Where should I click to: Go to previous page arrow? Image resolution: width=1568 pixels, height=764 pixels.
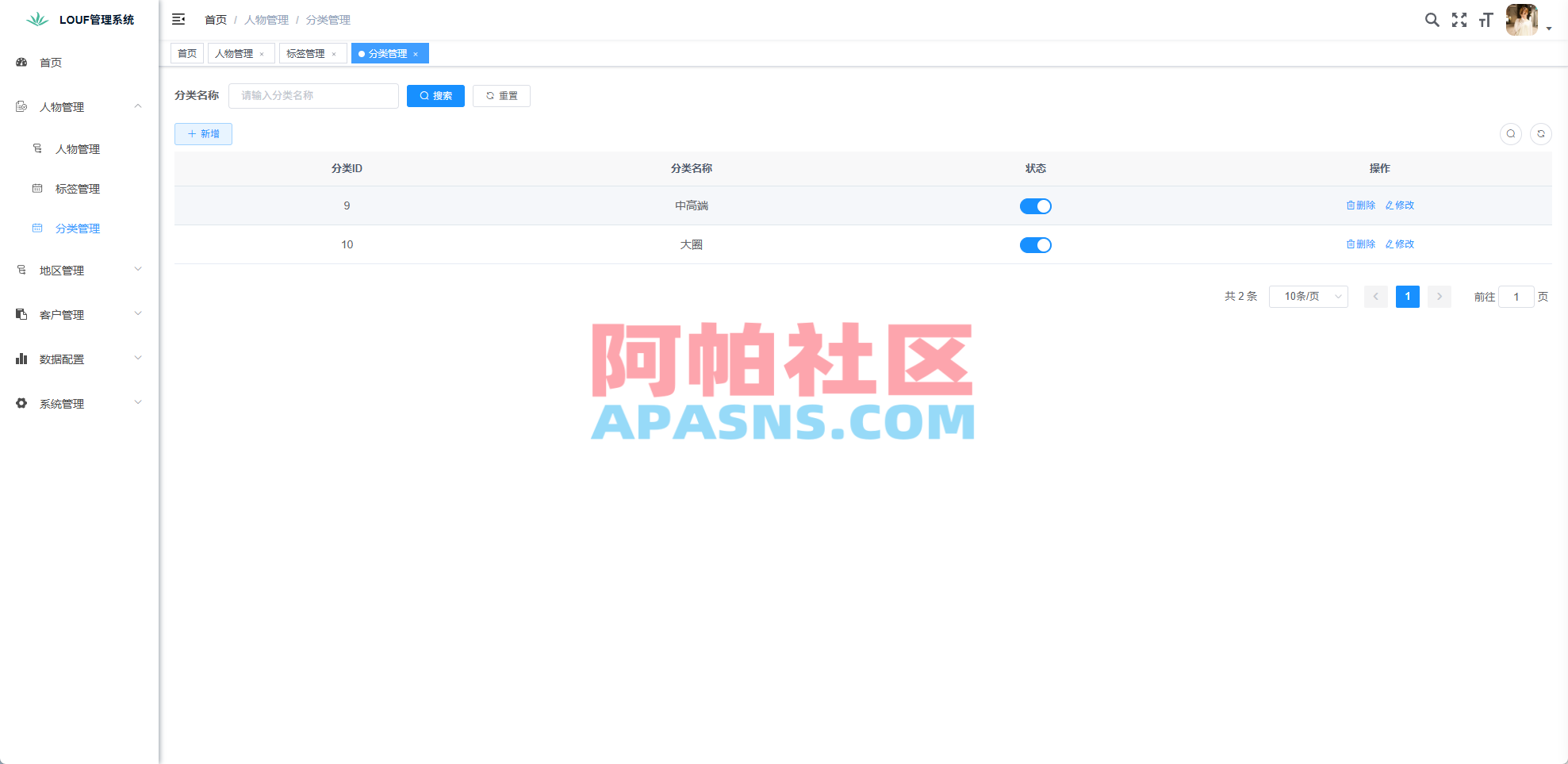pos(1376,297)
